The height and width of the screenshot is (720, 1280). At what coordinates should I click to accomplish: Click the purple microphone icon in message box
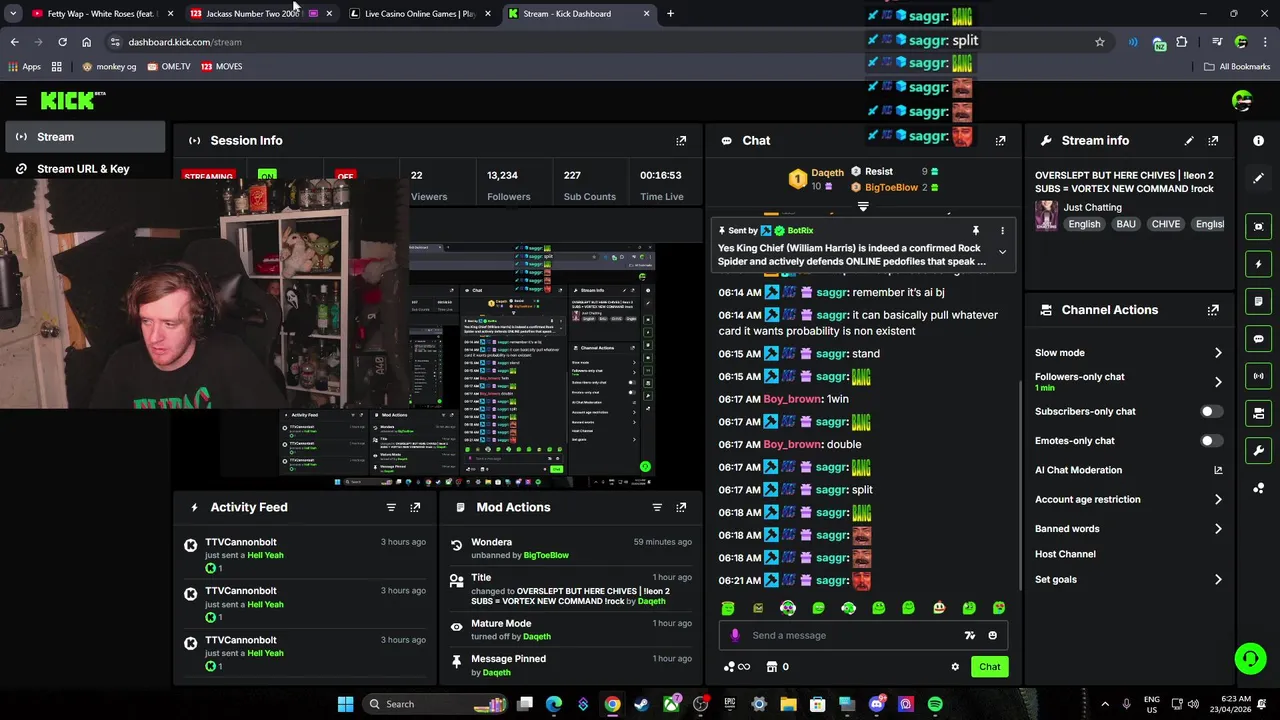pyautogui.click(x=735, y=635)
